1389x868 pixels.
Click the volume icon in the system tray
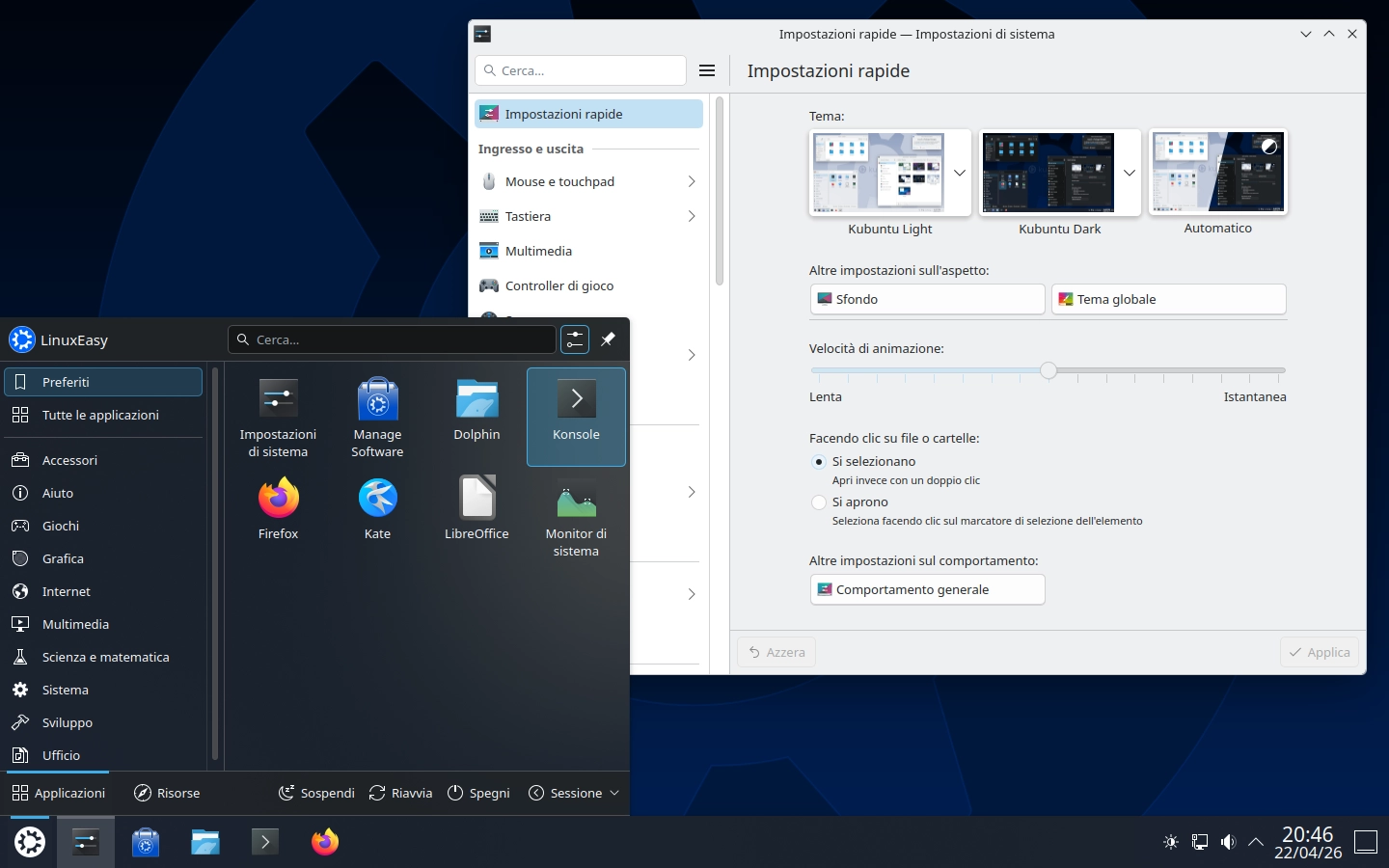click(1228, 842)
